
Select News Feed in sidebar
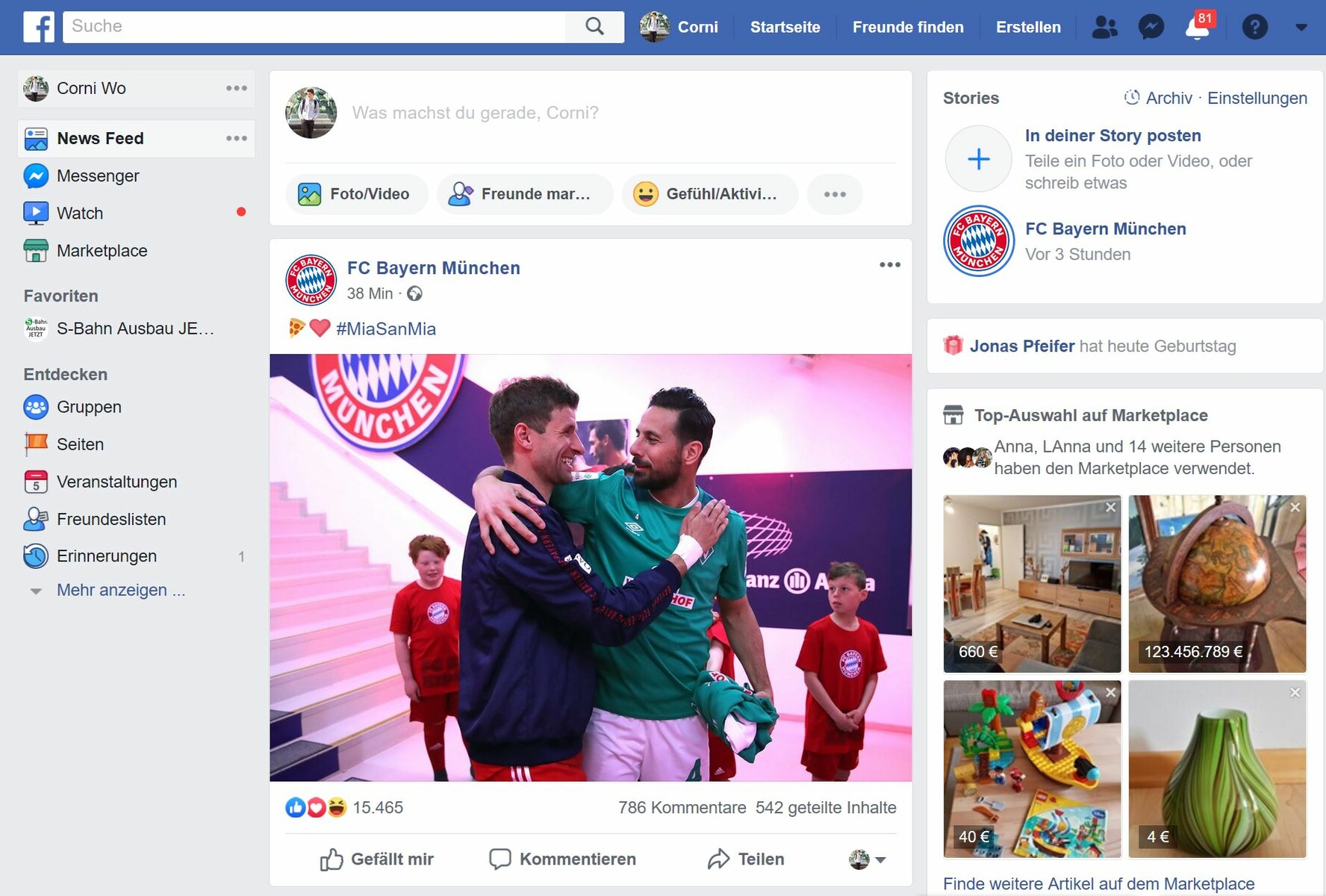click(100, 138)
